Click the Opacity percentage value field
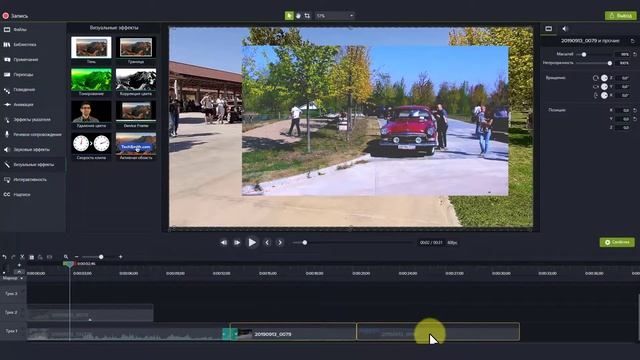Screen dimensions: 640x360 click(x=623, y=63)
